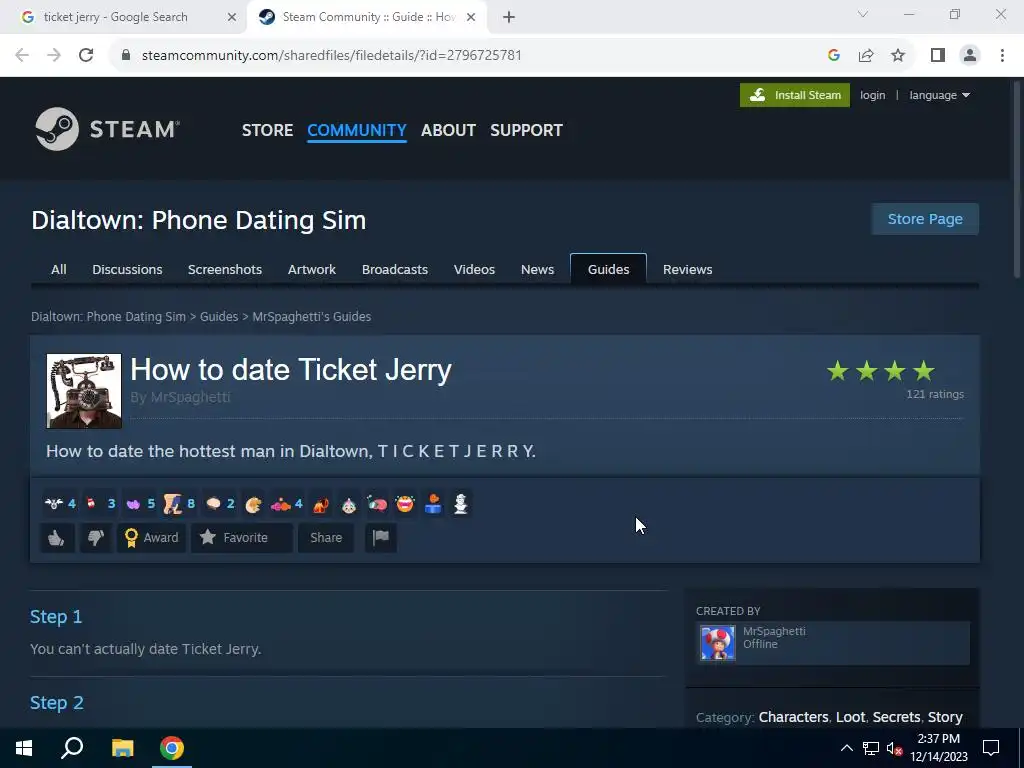This screenshot has height=768, width=1024.
Task: Bookmark this page with the star icon
Action: pos(898,55)
